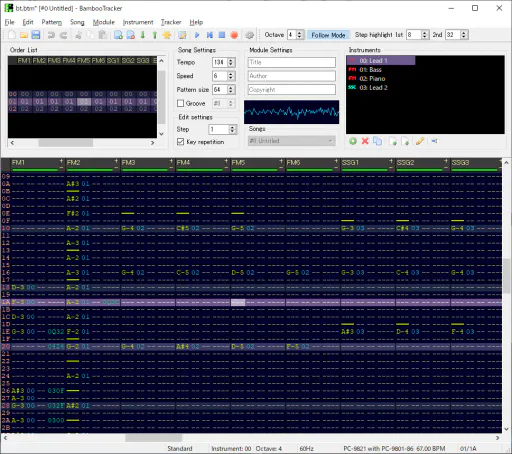
Task: Click the Author input field
Action: [292, 76]
